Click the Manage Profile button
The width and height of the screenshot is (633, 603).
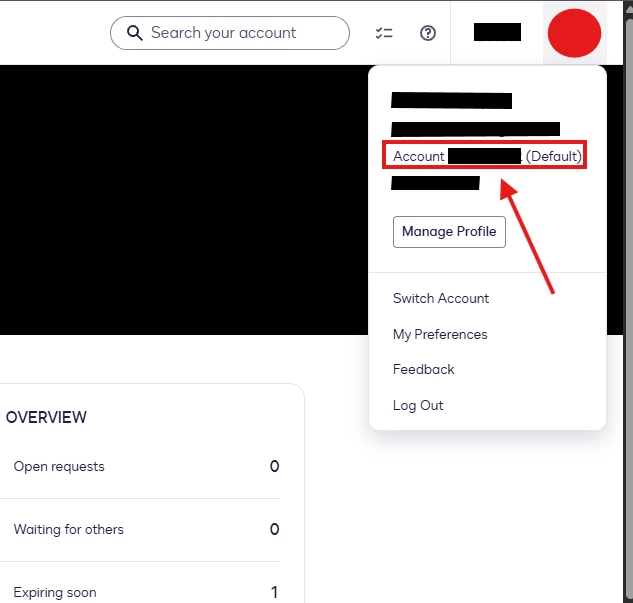pyautogui.click(x=449, y=232)
